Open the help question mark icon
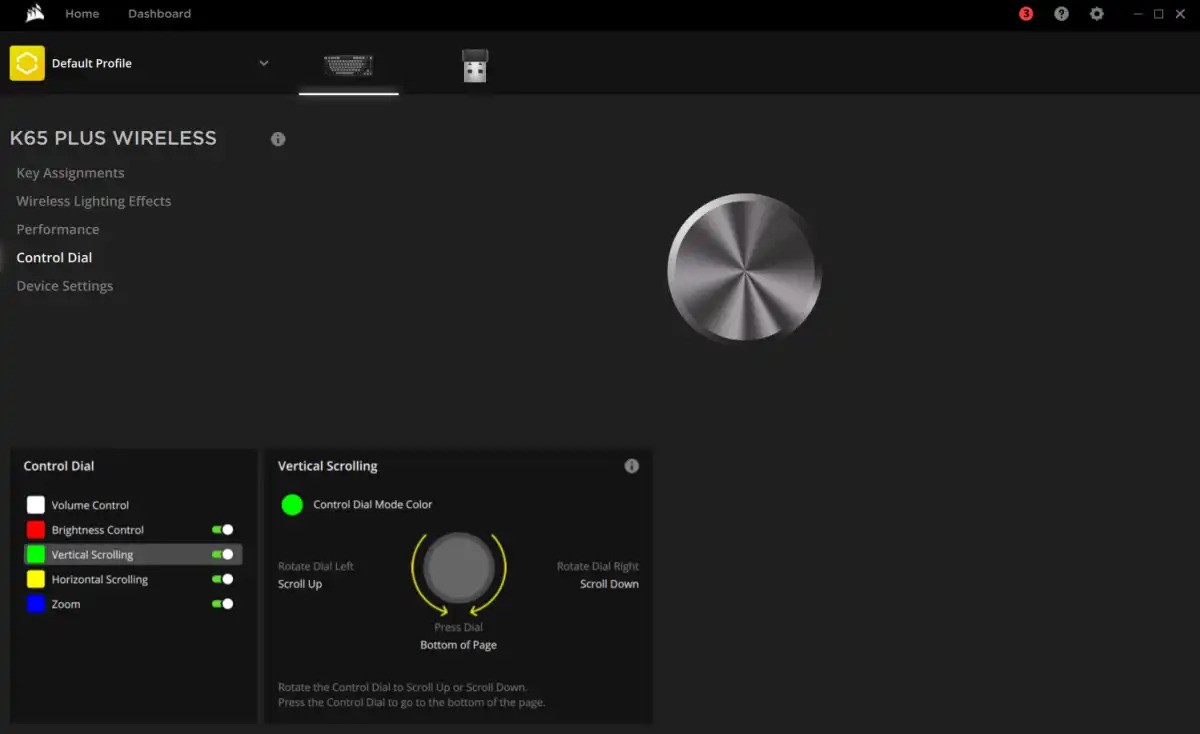Viewport: 1200px width, 734px height. 1061,14
